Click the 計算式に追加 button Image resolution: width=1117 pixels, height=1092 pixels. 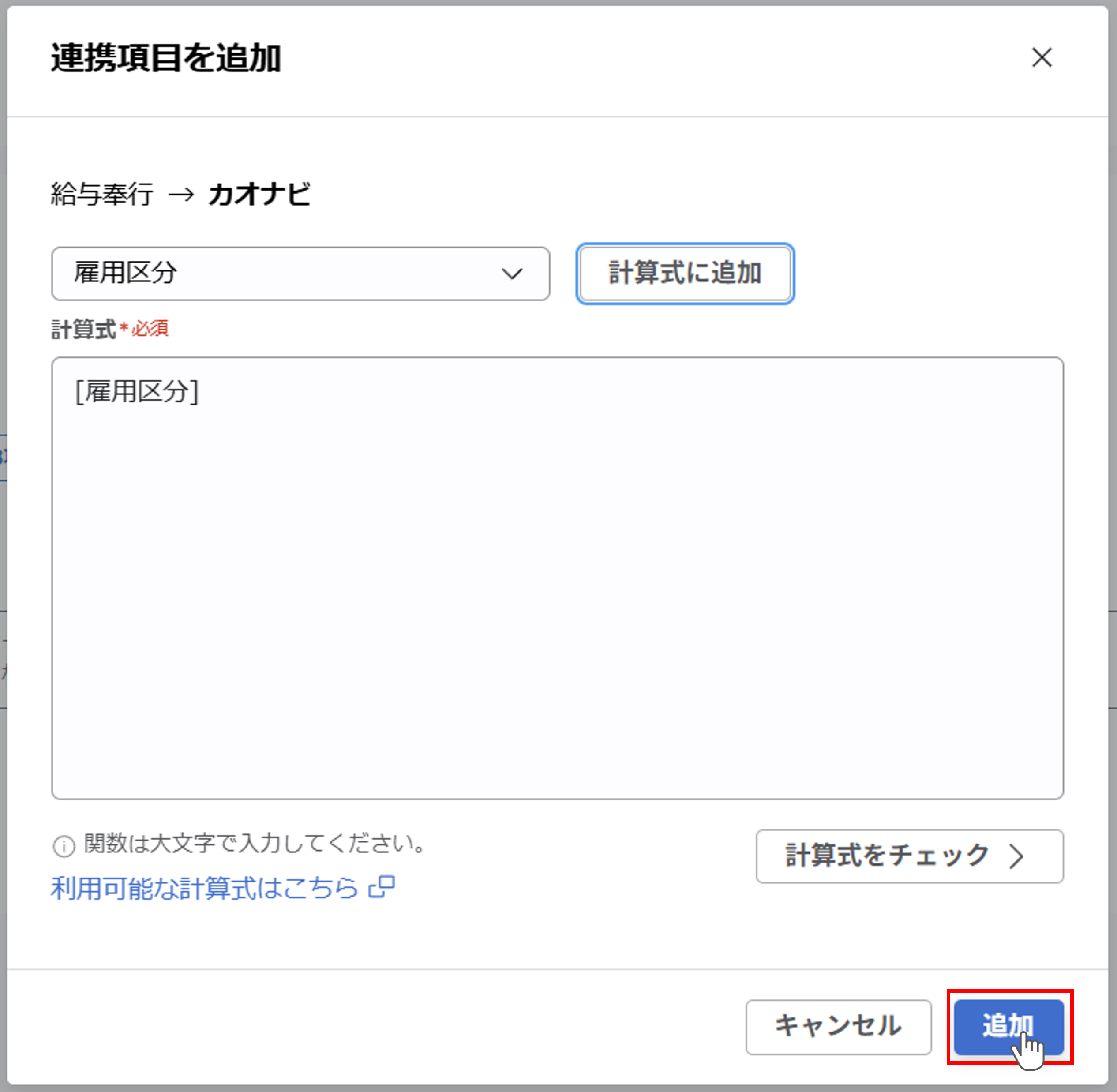685,274
